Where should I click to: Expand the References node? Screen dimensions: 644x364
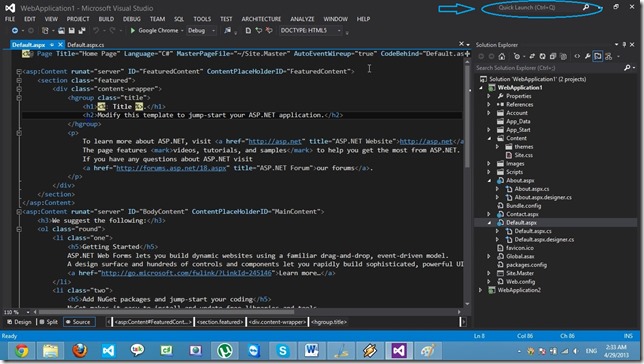(x=489, y=104)
